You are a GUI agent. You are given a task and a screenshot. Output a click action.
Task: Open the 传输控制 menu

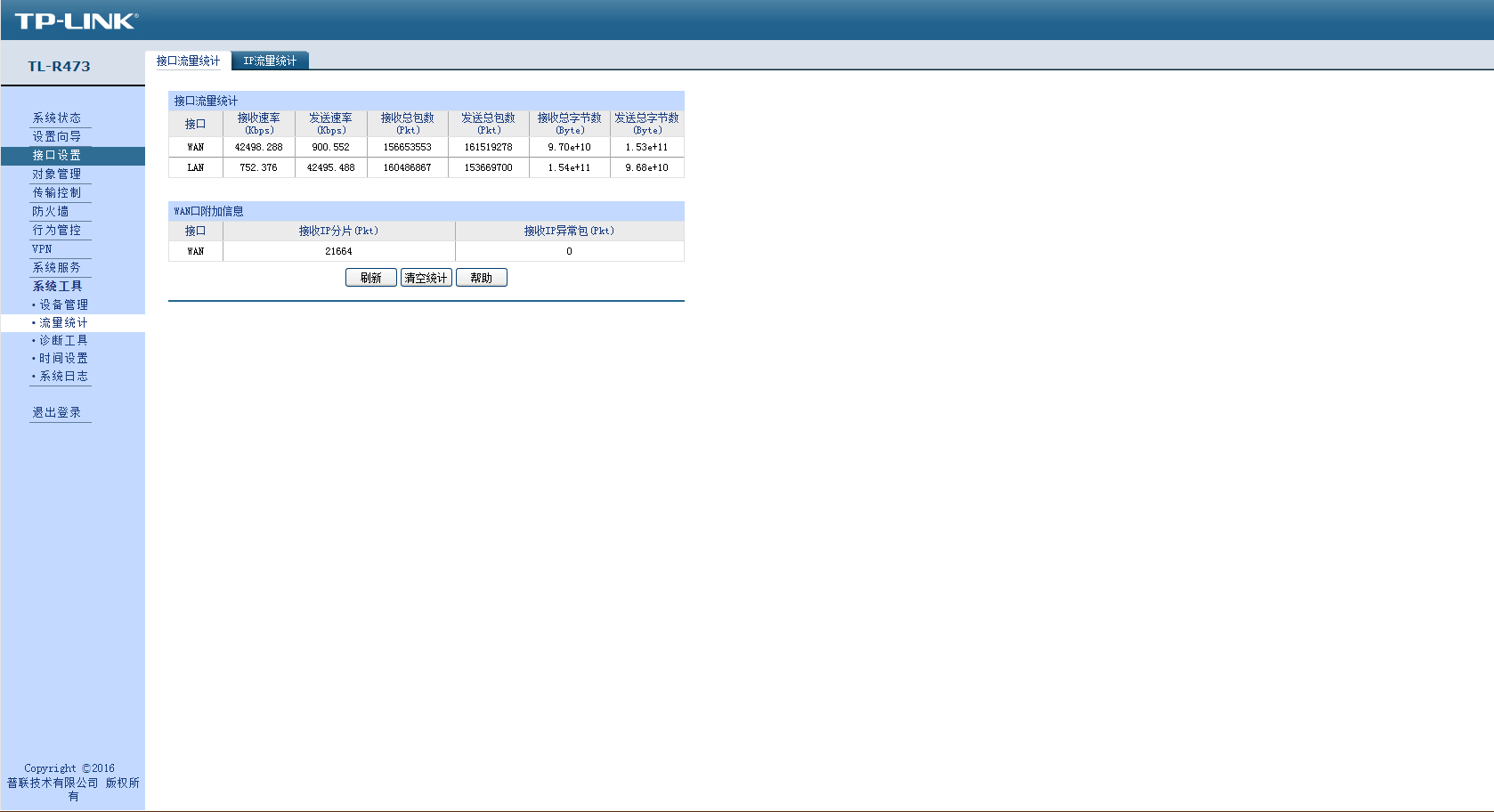(x=57, y=192)
